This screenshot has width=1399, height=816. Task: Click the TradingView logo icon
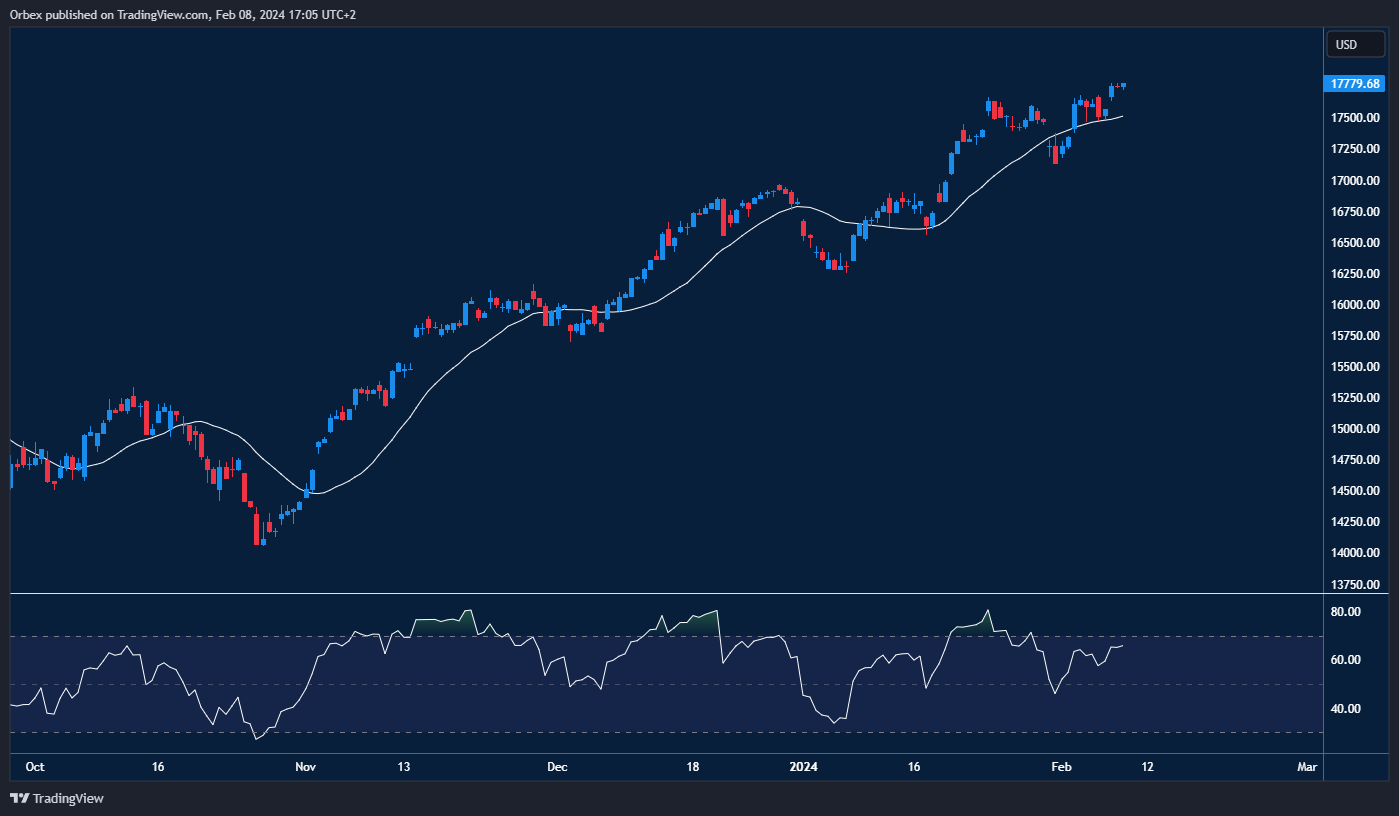[x=19, y=798]
